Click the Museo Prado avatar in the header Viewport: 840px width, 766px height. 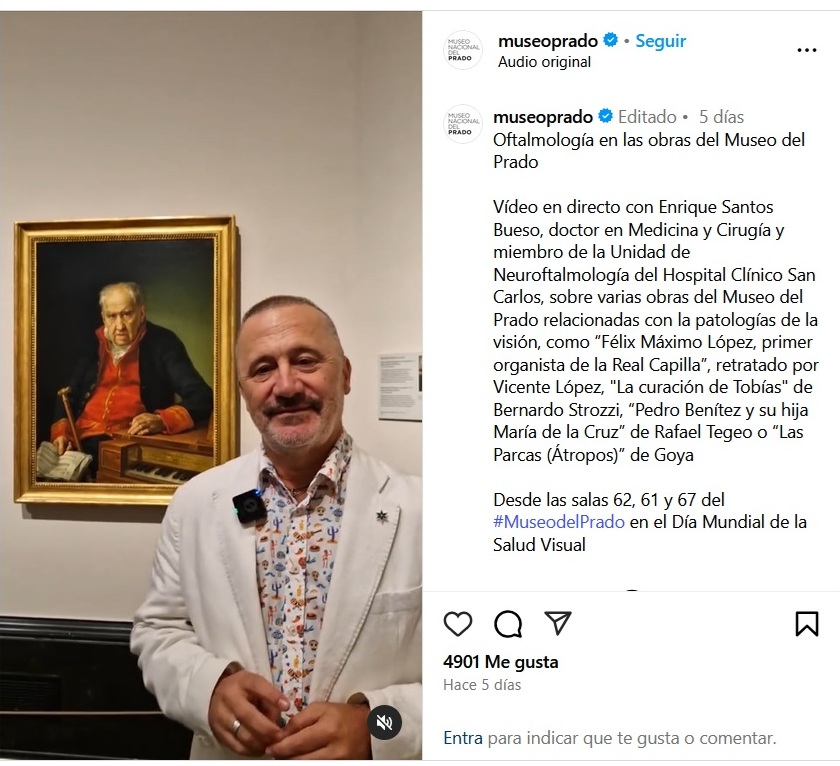[462, 50]
